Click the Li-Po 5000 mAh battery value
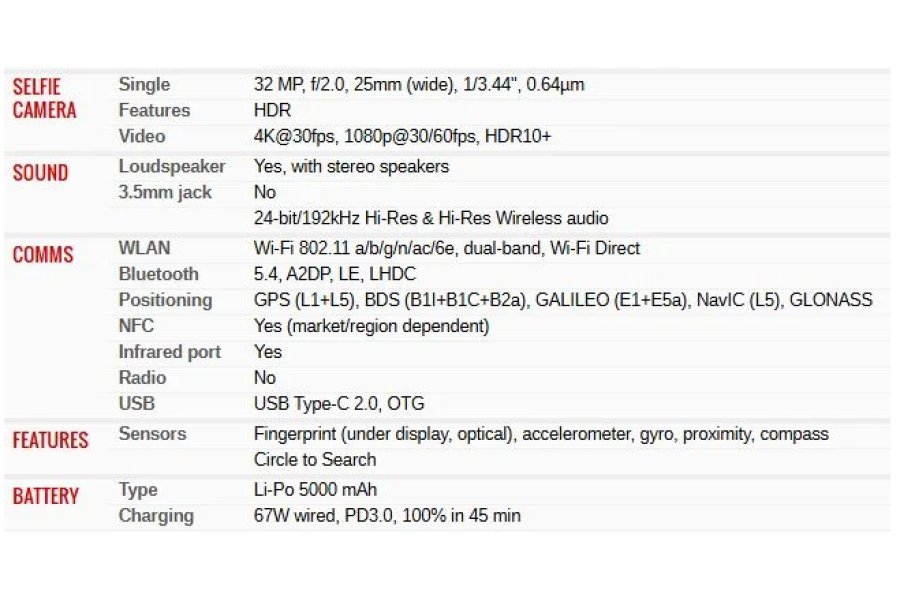This screenshot has height=600, width=900. 315,490
